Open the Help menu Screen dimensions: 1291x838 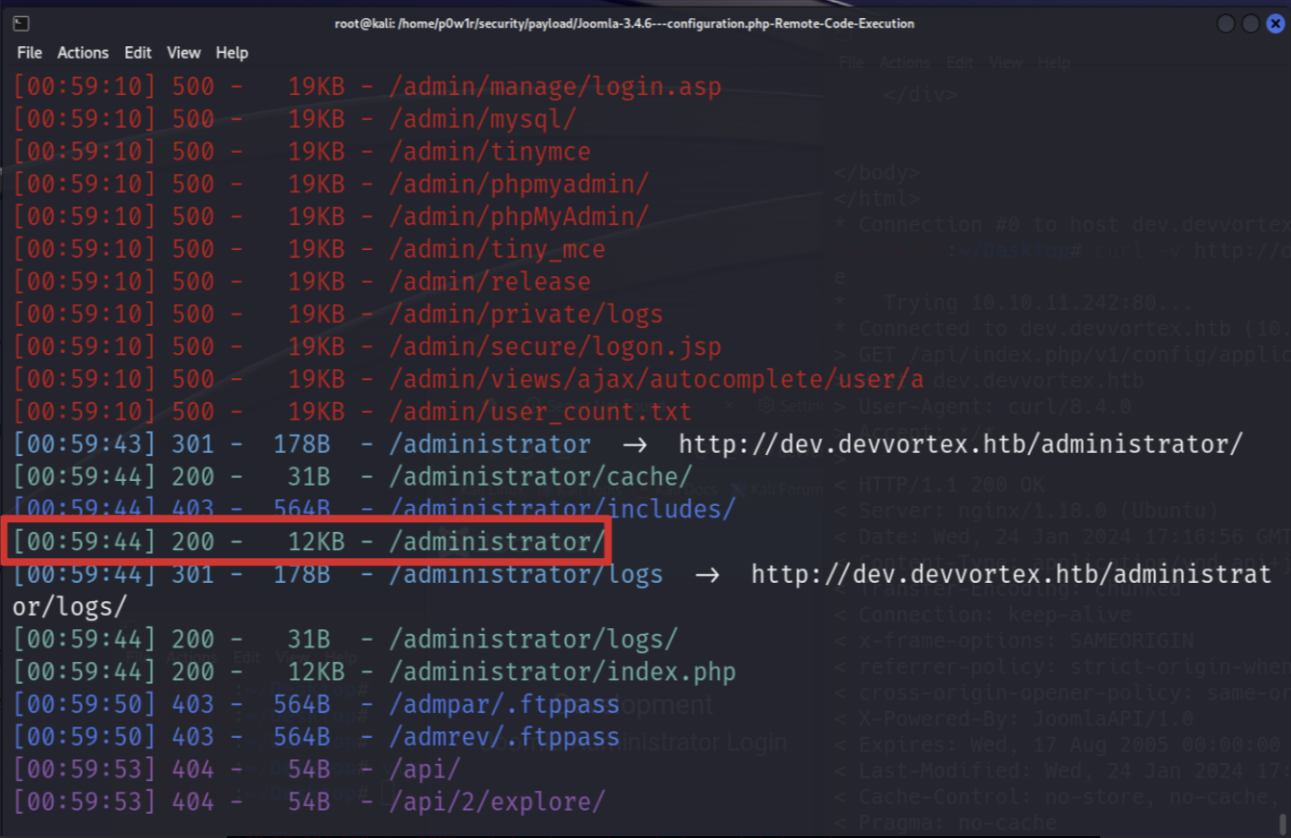tap(232, 53)
